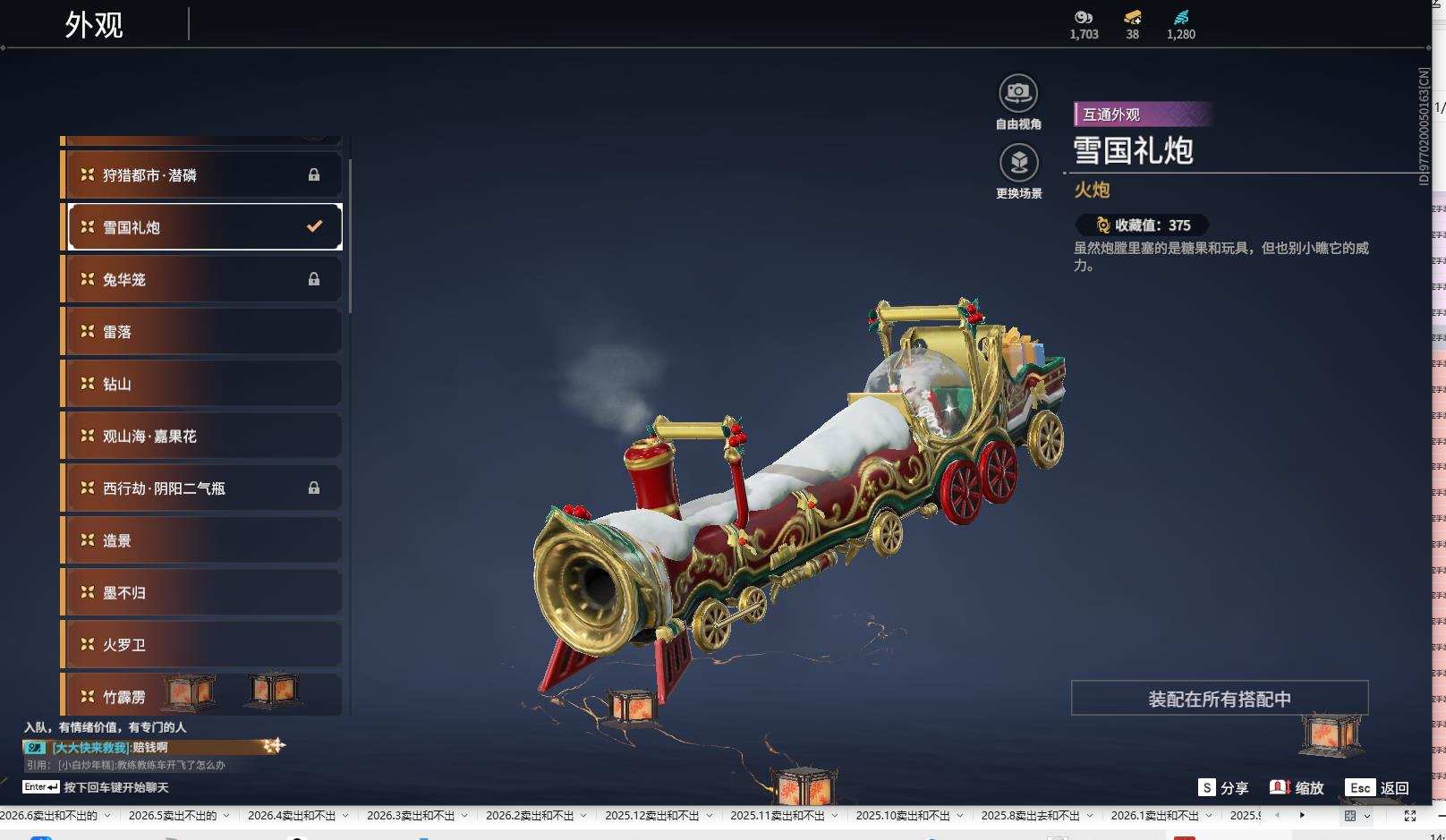Expand dropdown arrow on 2025.10卖出和不出 tab
Screen dimensions: 1446x840
tap(960, 816)
